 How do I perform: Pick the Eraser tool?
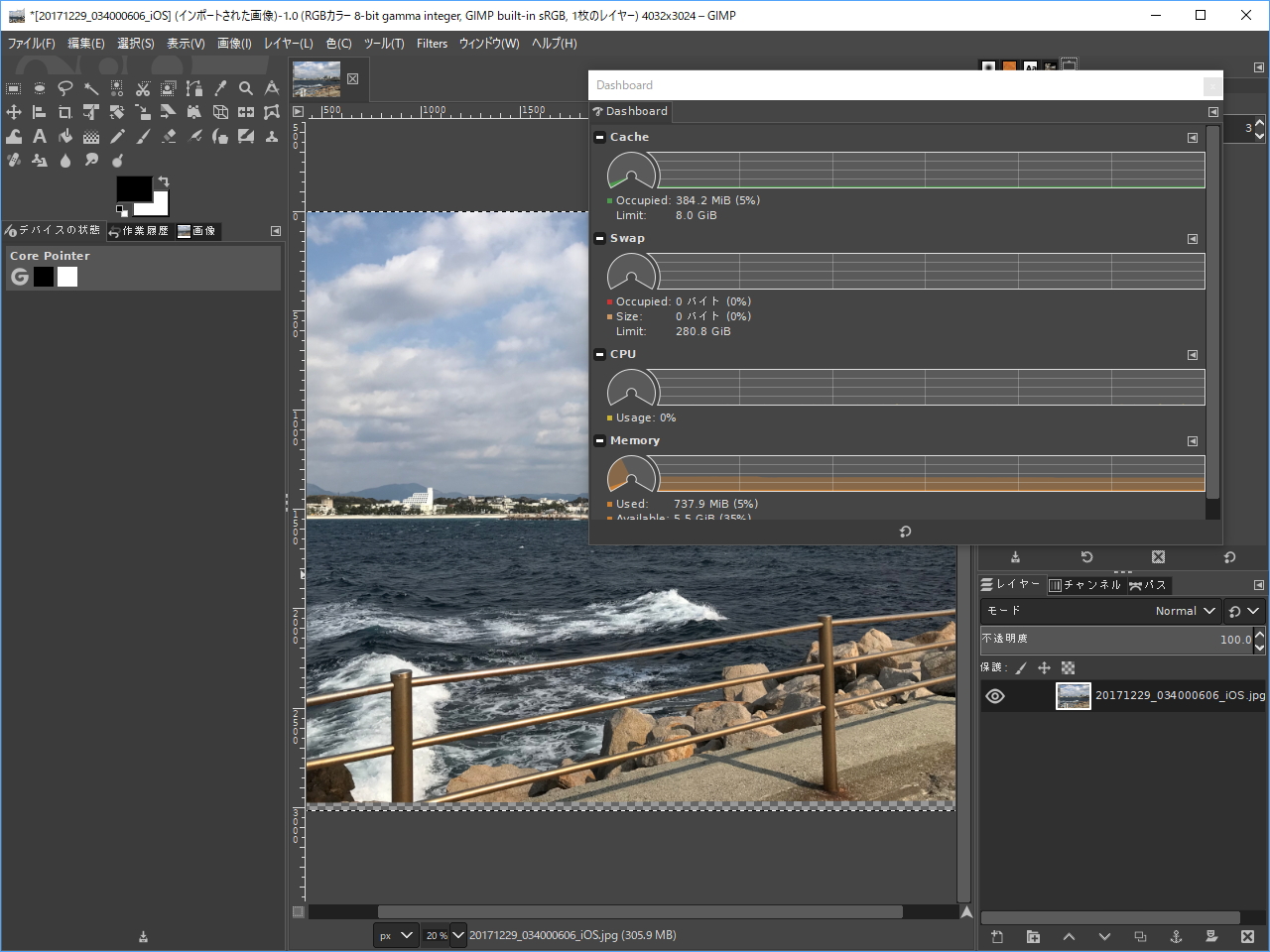170,136
